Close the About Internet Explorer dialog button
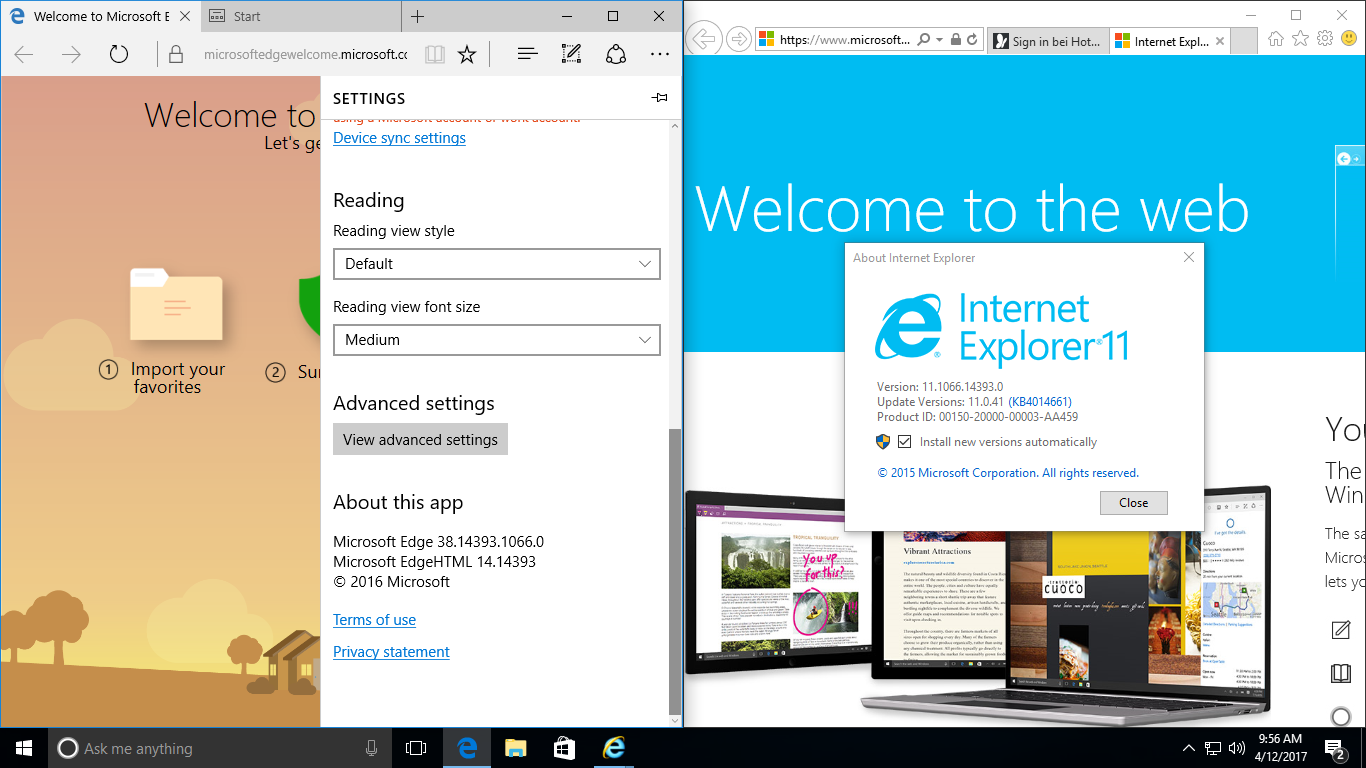This screenshot has height=768, width=1366. pyautogui.click(x=1133, y=502)
